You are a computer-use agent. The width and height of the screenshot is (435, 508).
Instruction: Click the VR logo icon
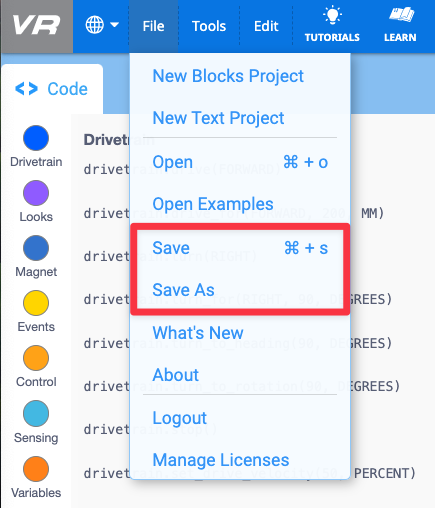point(36,25)
